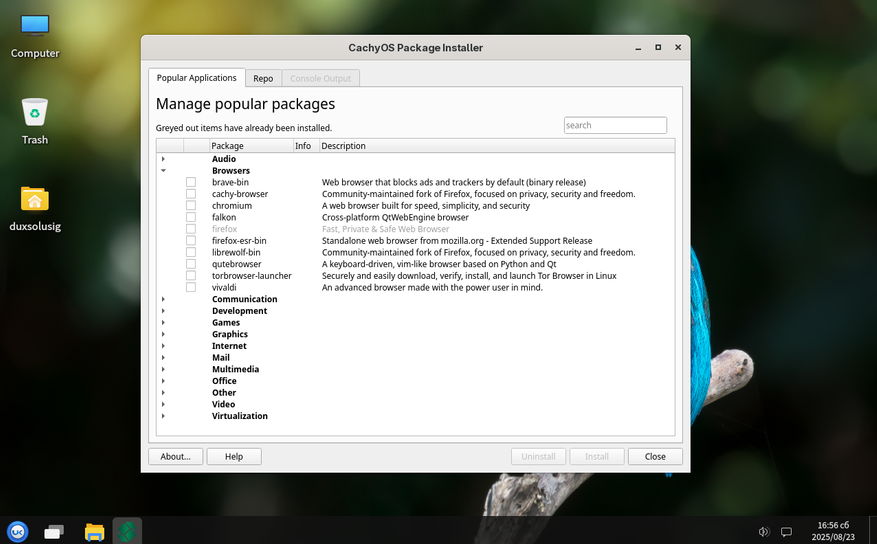
Task: Check the librewolf-bin box
Action: 191,253
